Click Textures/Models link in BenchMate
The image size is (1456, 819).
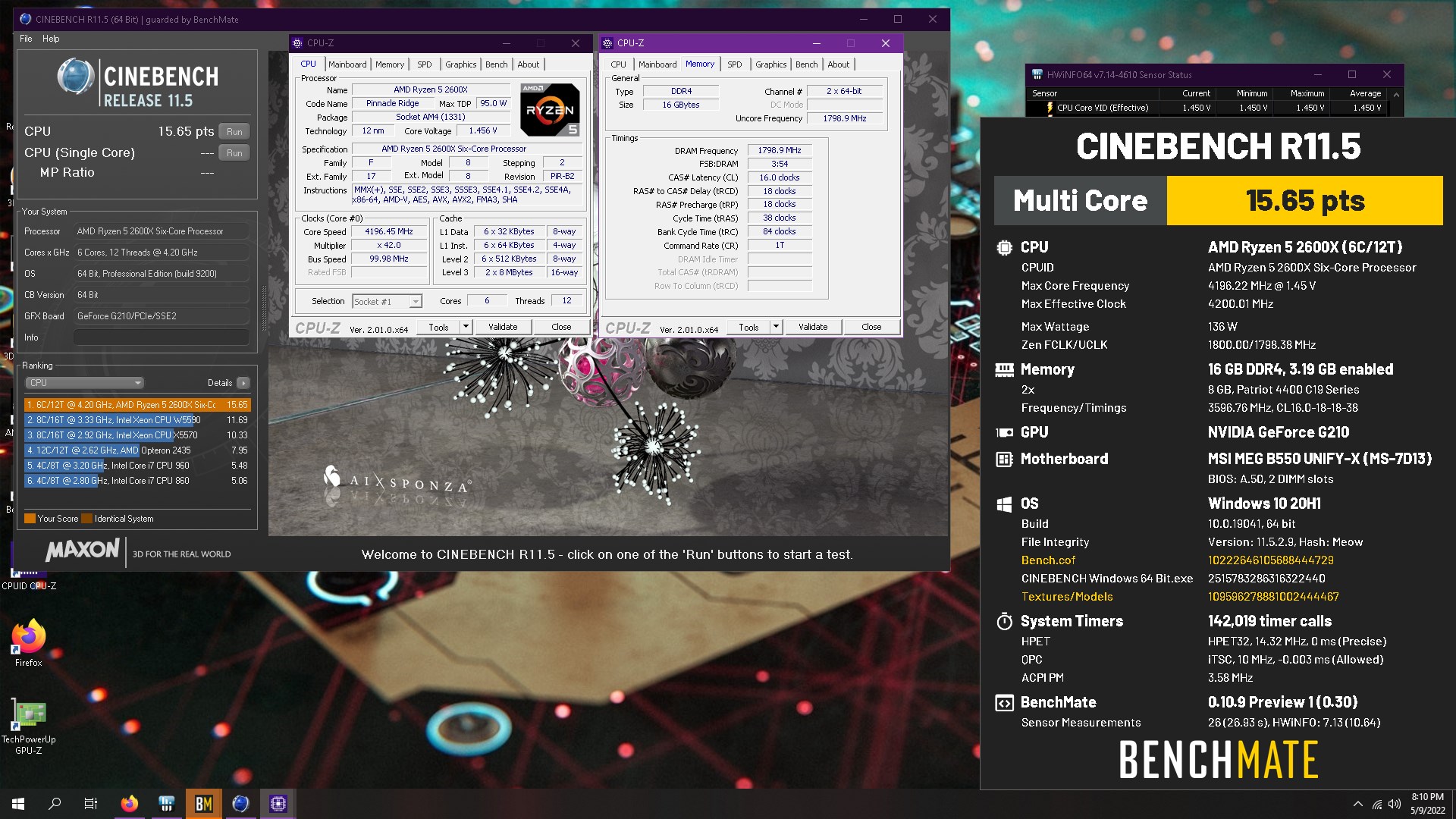coord(1067,597)
